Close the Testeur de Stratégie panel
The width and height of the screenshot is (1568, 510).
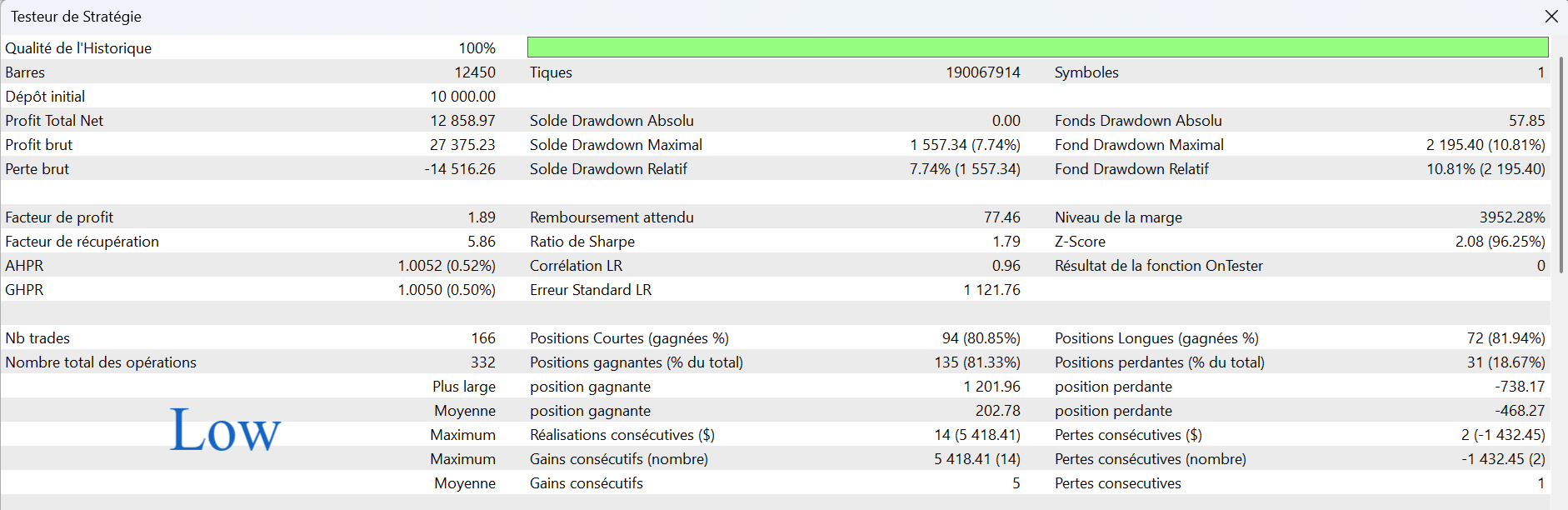point(1551,17)
